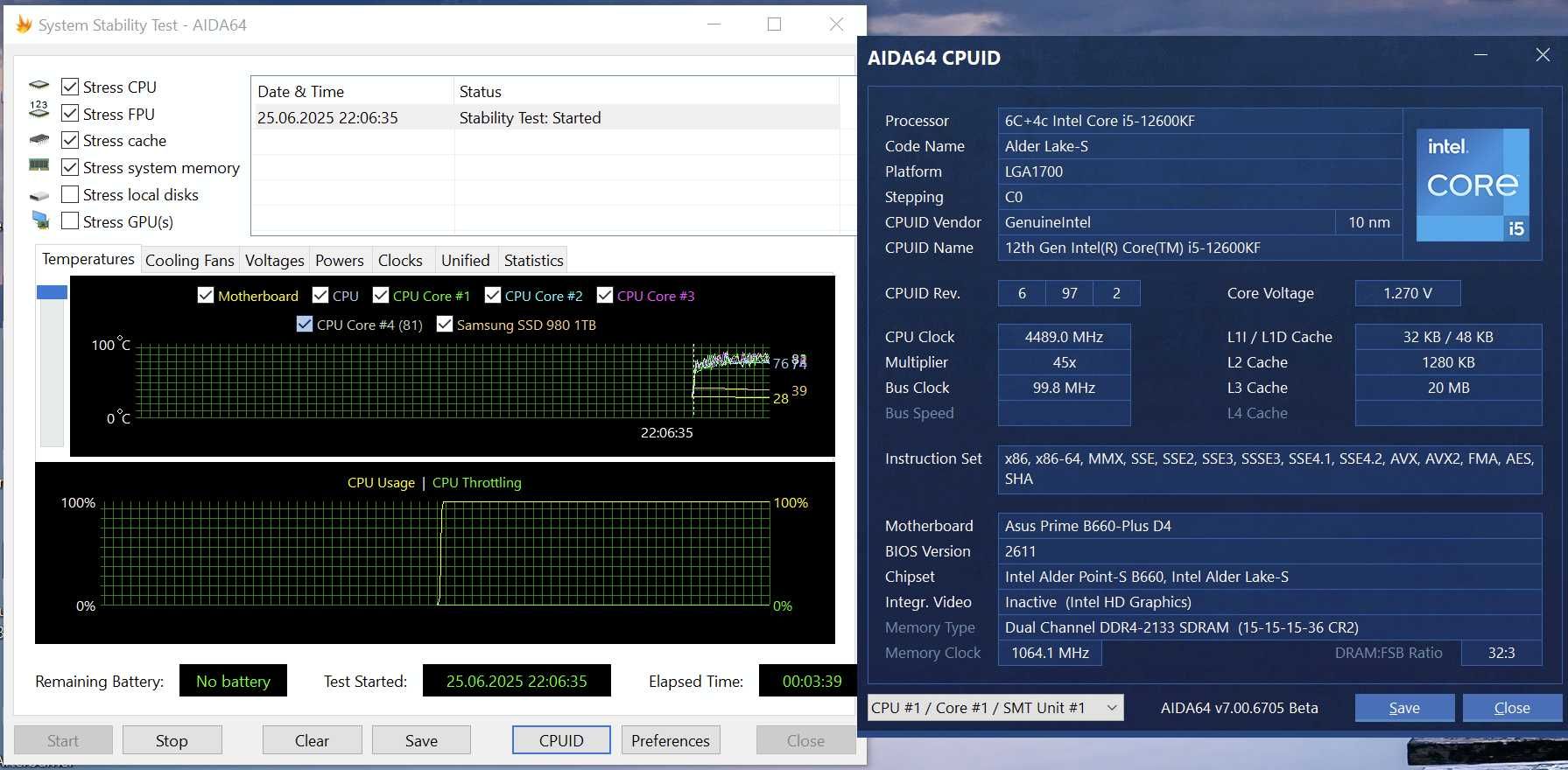Open the Statistics tab
Viewport: 1568px width, 770px height.
click(x=534, y=260)
